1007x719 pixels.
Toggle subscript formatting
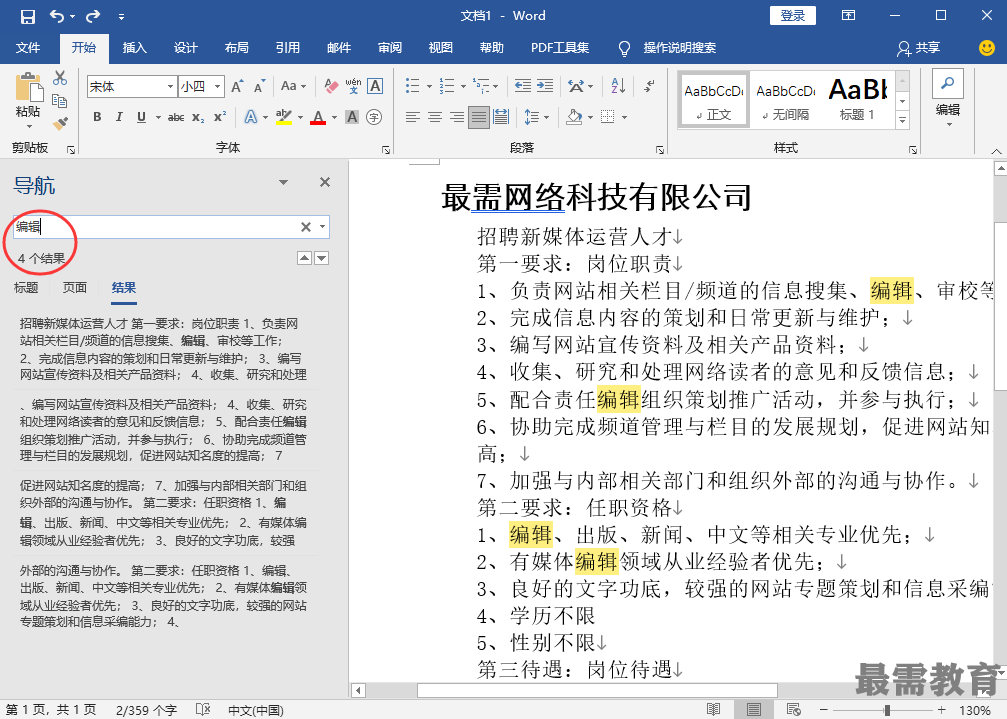pos(198,117)
